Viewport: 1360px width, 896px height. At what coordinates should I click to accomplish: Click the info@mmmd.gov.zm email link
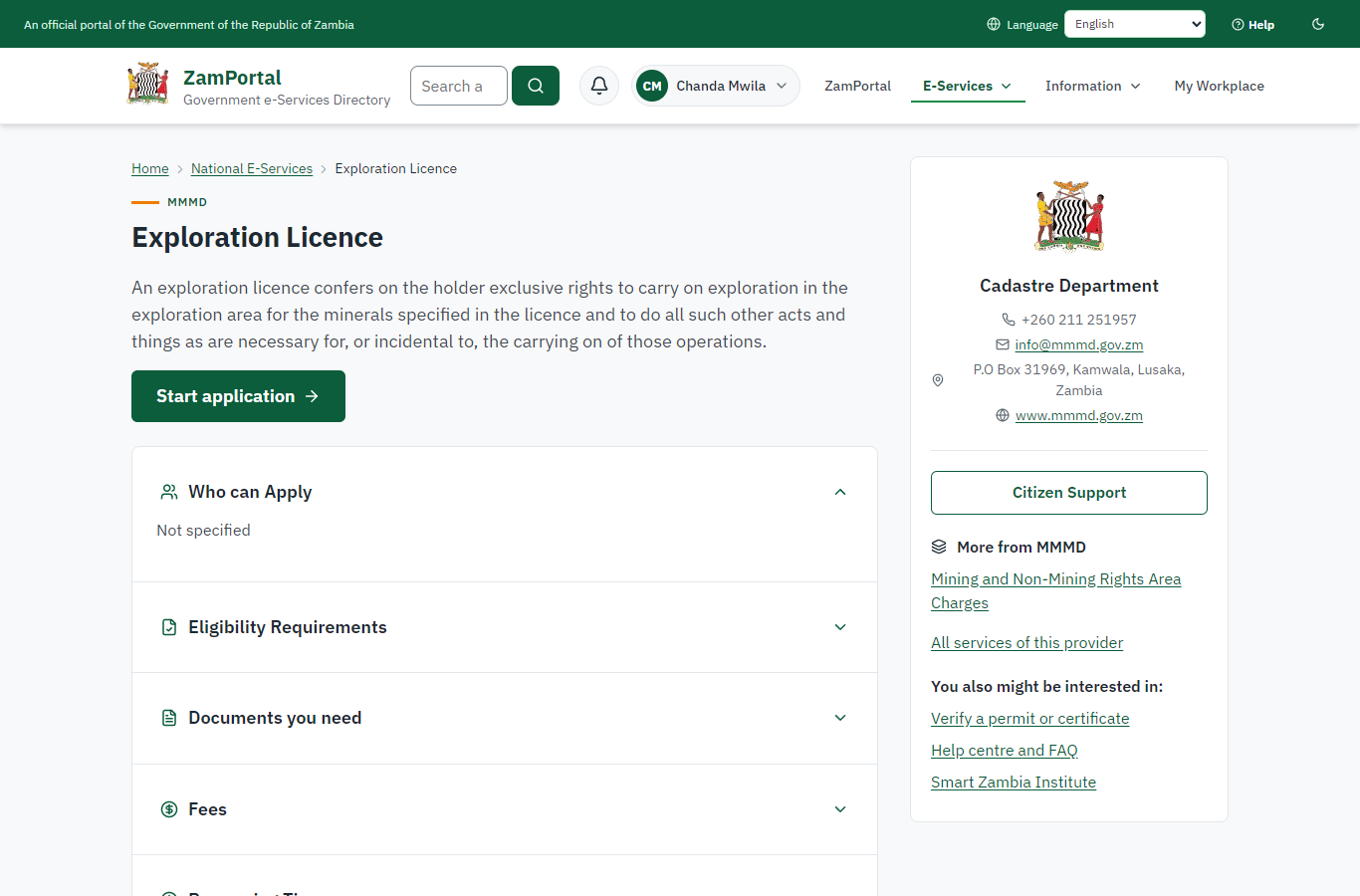tap(1079, 344)
